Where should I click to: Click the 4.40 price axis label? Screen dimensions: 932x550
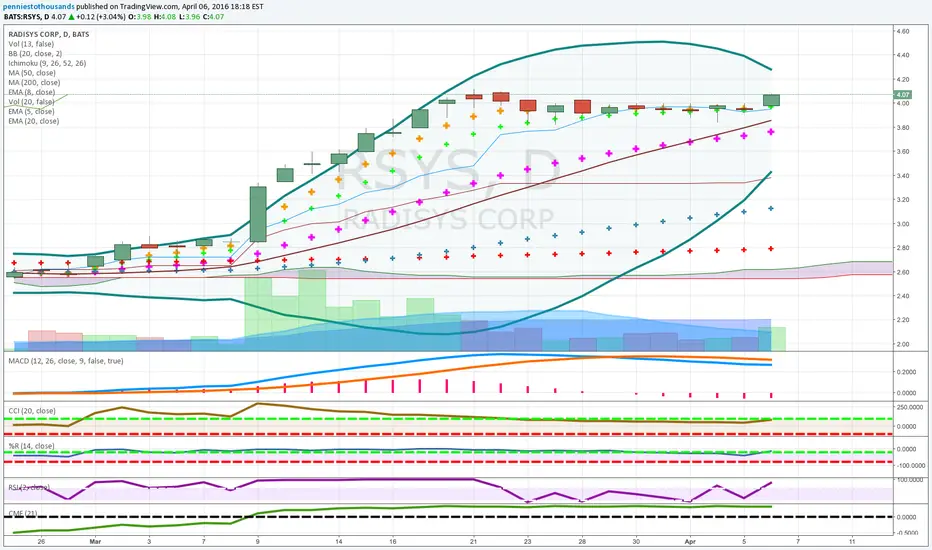coord(902,55)
